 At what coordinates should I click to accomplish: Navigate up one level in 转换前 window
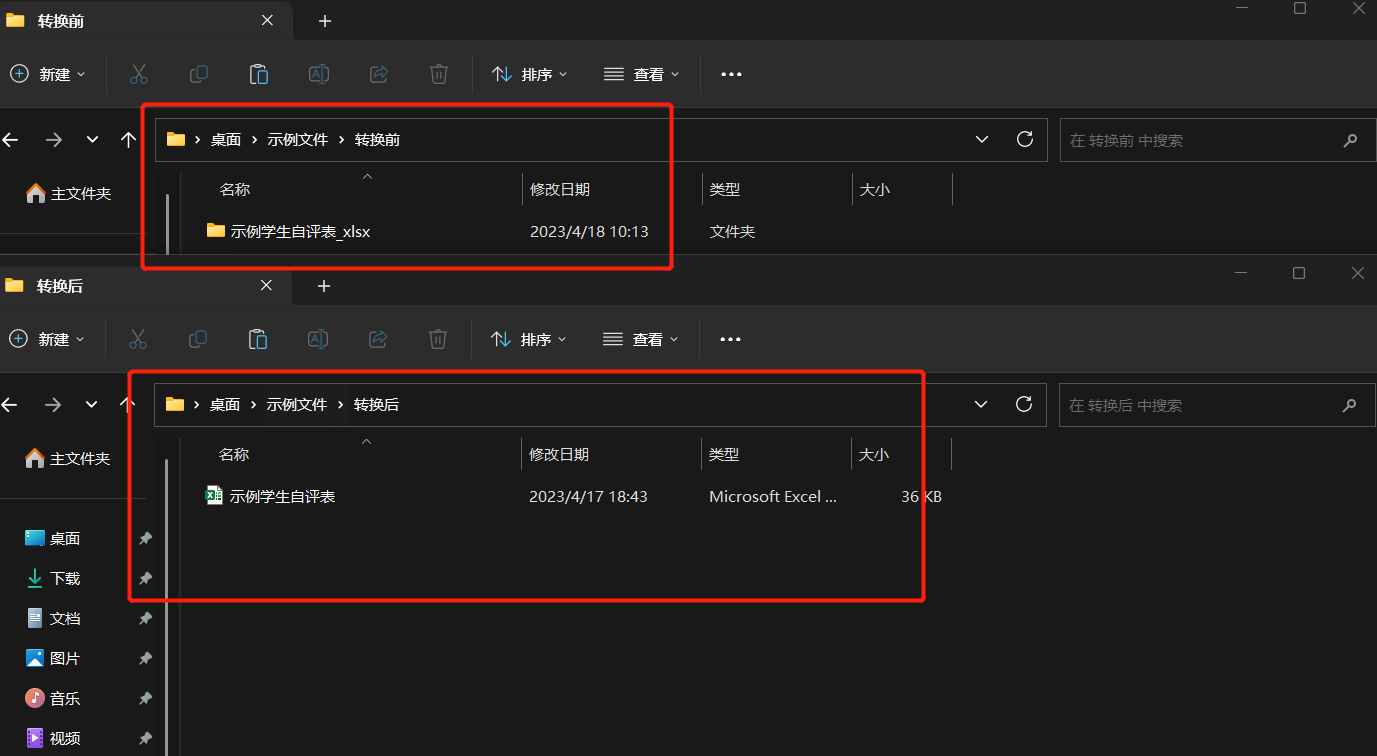128,140
